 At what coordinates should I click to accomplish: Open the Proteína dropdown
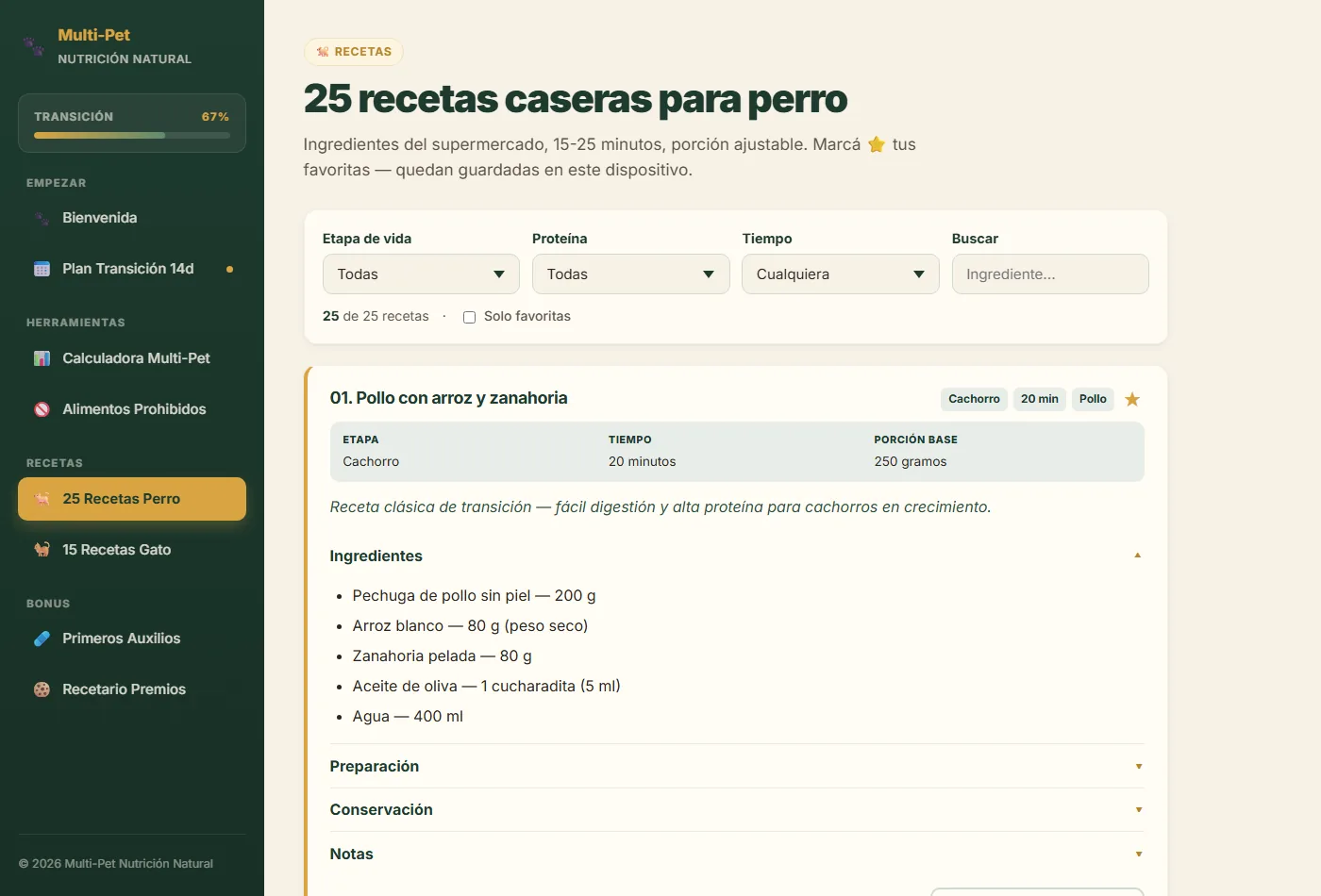pos(630,274)
